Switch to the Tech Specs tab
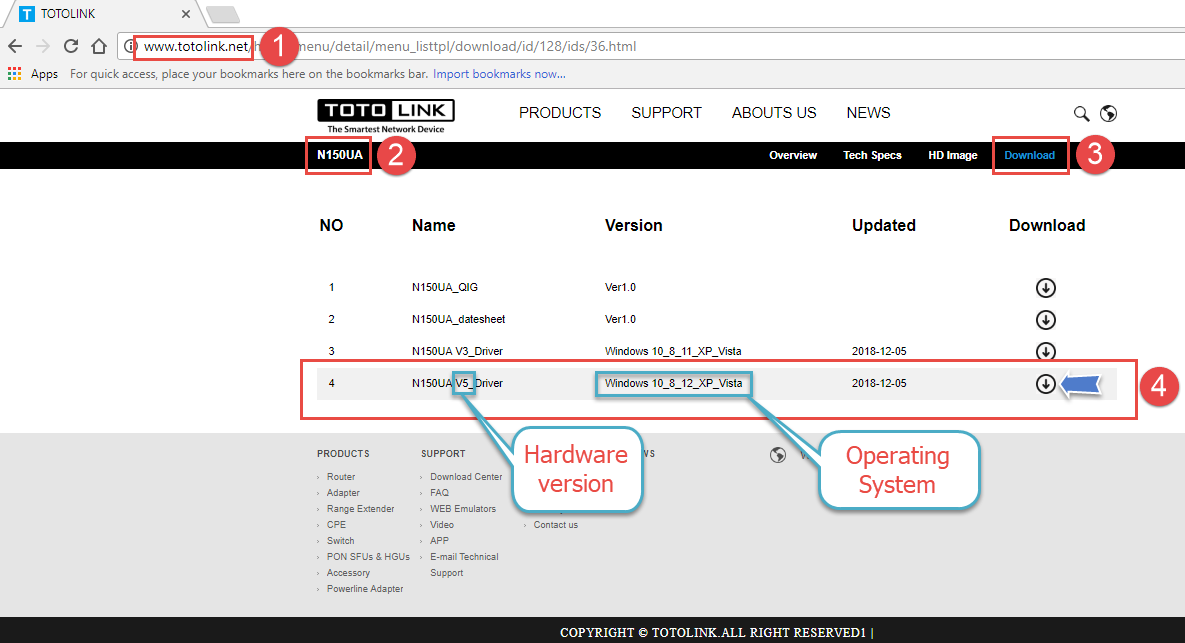Viewport: 1185px width, 643px height. (x=872, y=155)
